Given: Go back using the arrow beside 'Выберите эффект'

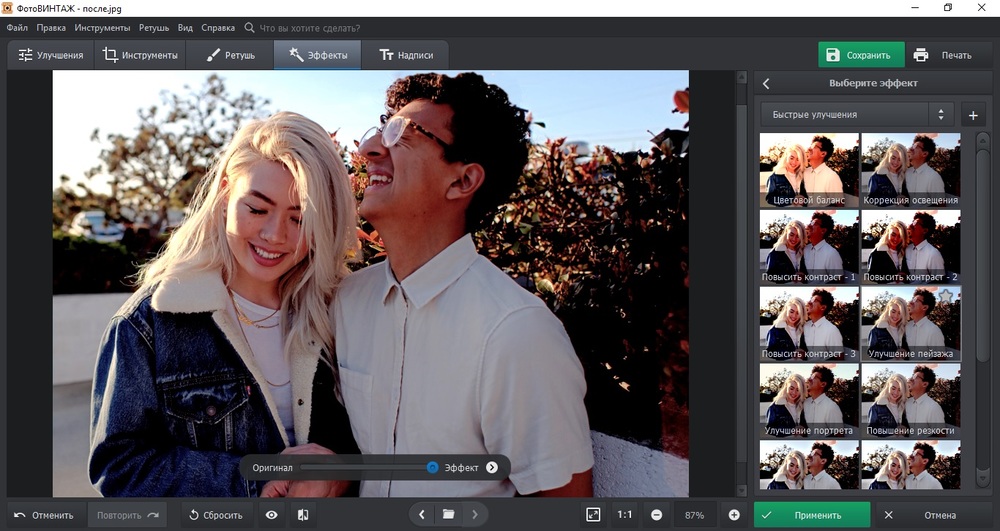Looking at the screenshot, I should pos(766,84).
